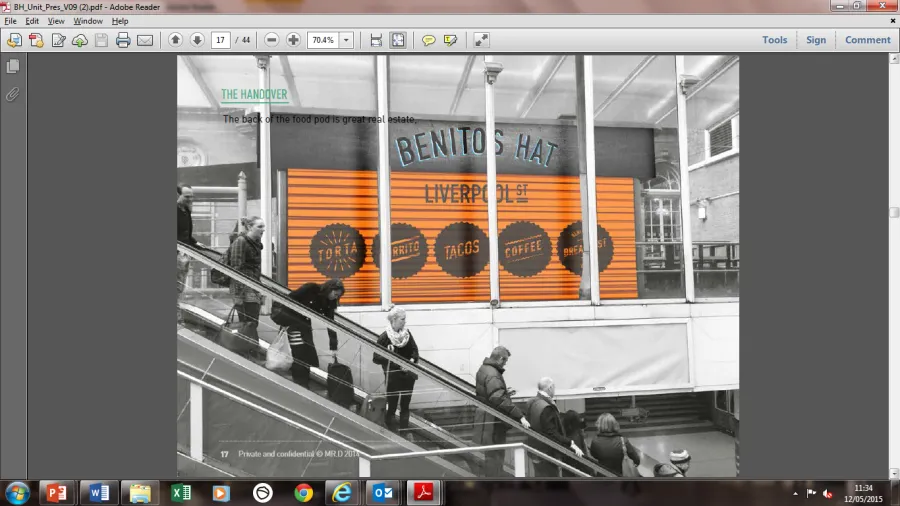Zoom in with the plus button
900x506 pixels.
coord(293,40)
